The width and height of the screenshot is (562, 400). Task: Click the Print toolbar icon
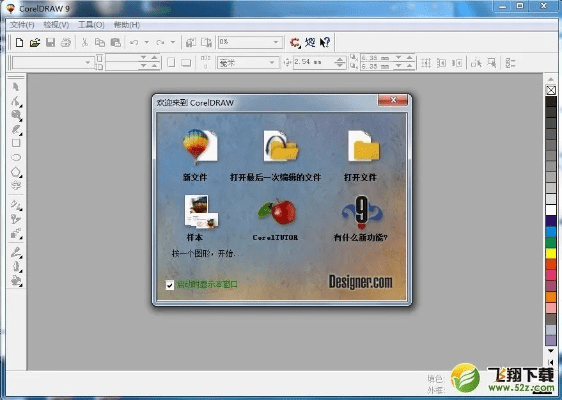[x=66, y=43]
